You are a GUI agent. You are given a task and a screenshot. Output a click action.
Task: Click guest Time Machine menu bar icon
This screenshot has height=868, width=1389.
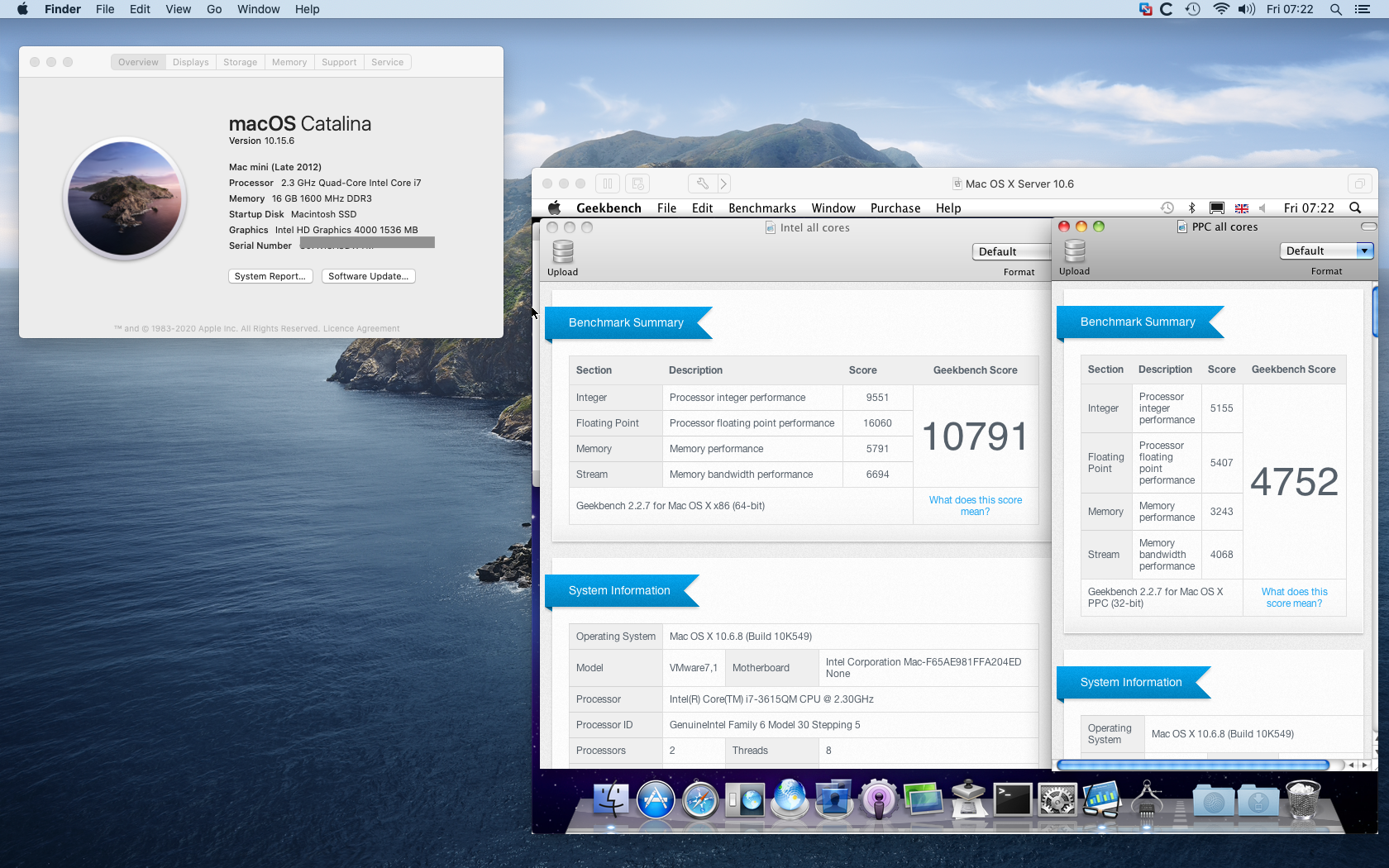click(x=1167, y=208)
